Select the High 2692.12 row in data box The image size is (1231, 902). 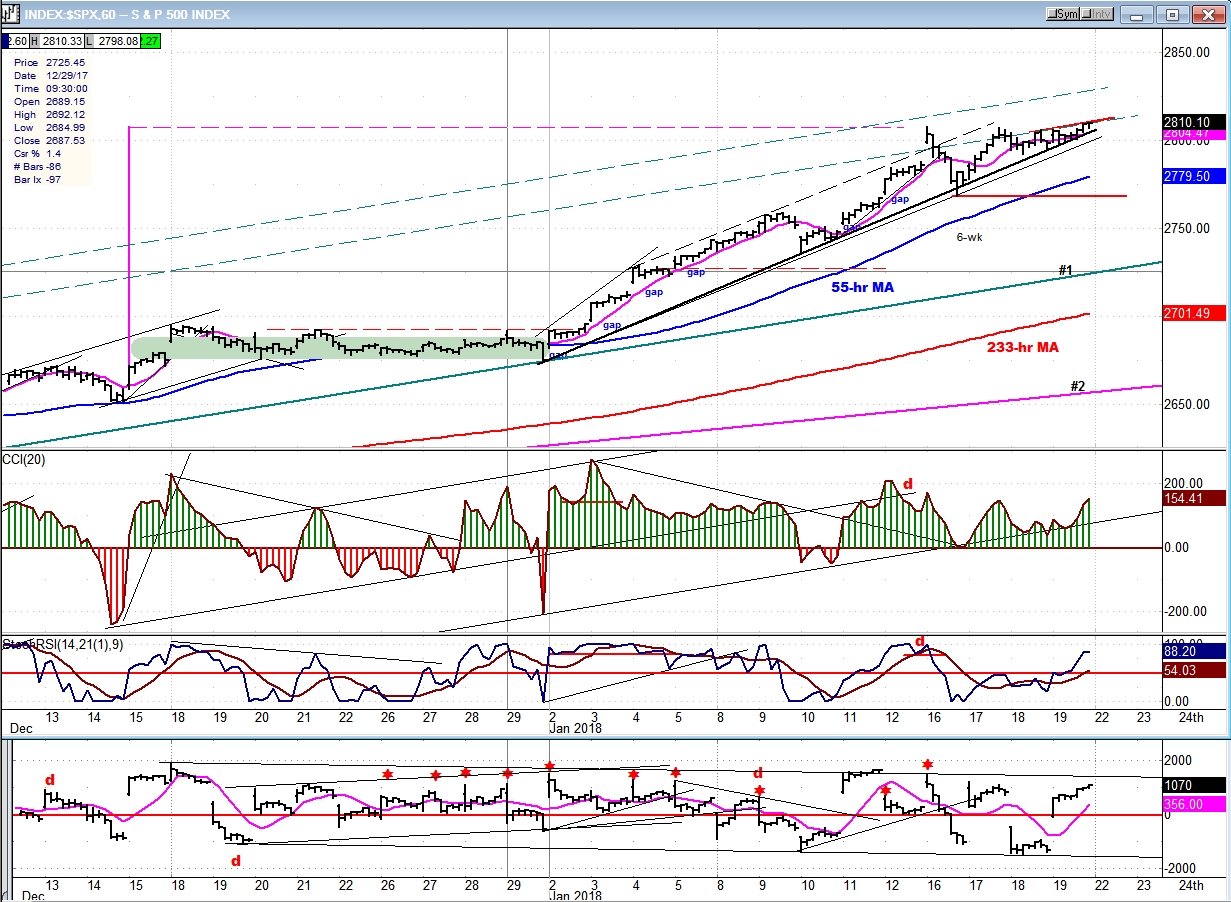pyautogui.click(x=50, y=114)
